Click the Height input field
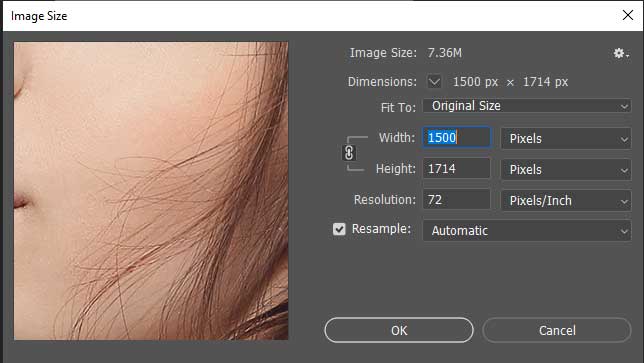Screen dimensions: 644x363 [456, 168]
